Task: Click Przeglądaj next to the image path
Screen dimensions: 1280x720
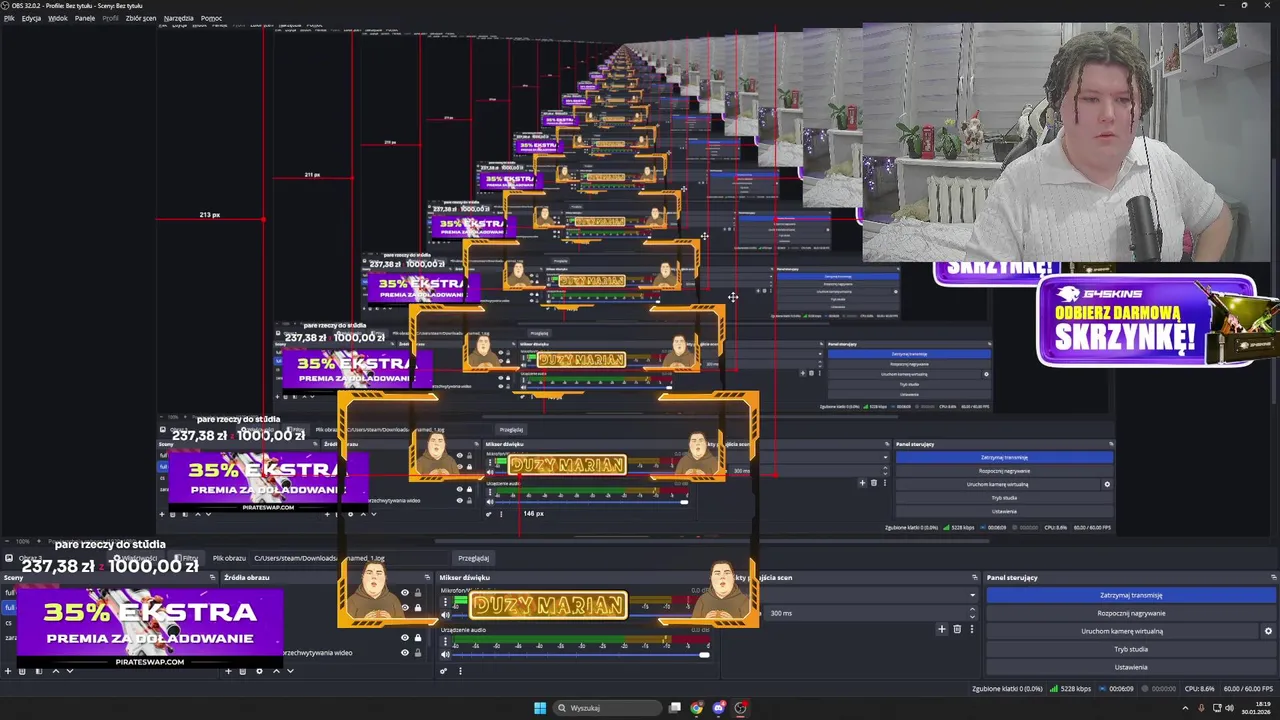Action: click(x=473, y=558)
